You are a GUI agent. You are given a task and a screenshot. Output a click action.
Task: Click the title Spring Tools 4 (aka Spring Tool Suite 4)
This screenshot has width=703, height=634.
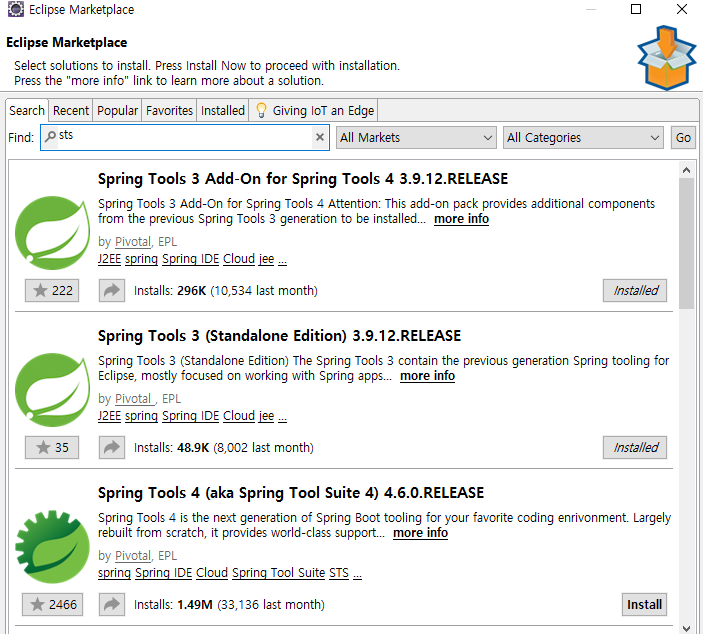[x=291, y=492]
